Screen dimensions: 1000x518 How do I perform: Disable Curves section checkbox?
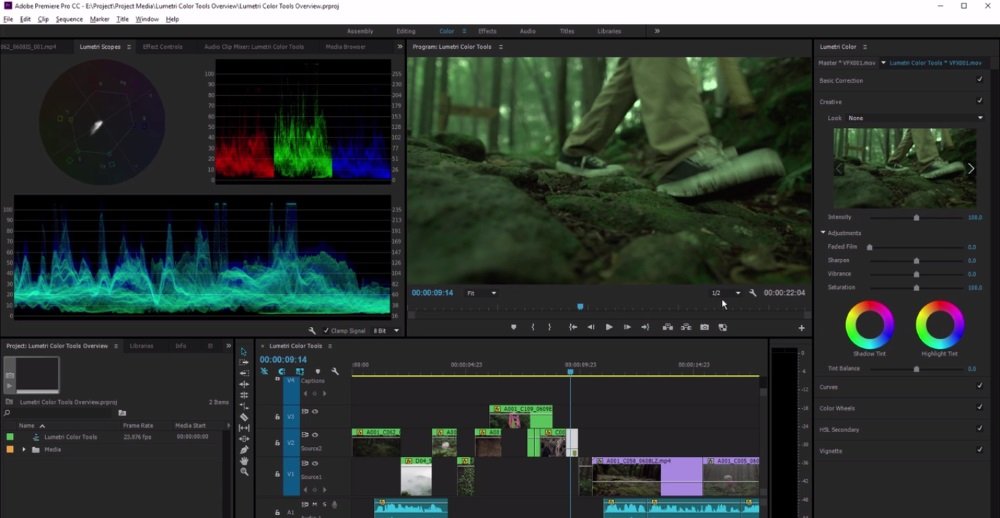click(980, 386)
